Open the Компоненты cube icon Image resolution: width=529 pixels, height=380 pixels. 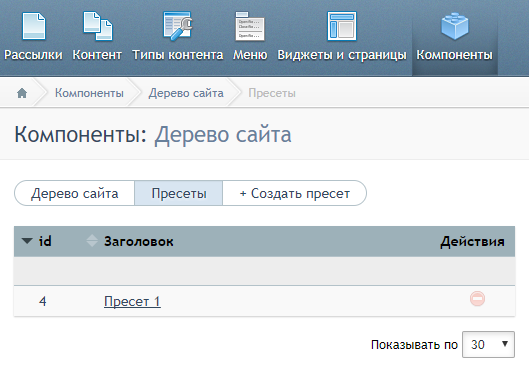pyautogui.click(x=454, y=26)
